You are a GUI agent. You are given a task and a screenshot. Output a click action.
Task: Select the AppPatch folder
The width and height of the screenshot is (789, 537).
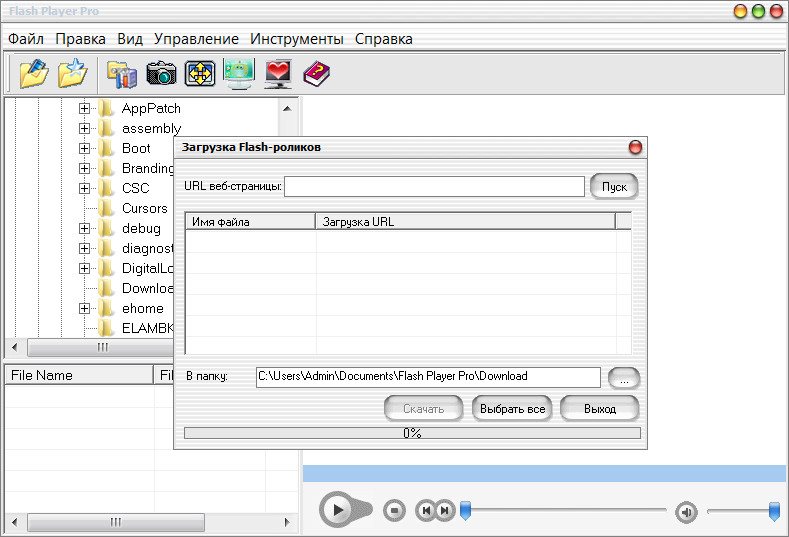(151, 108)
